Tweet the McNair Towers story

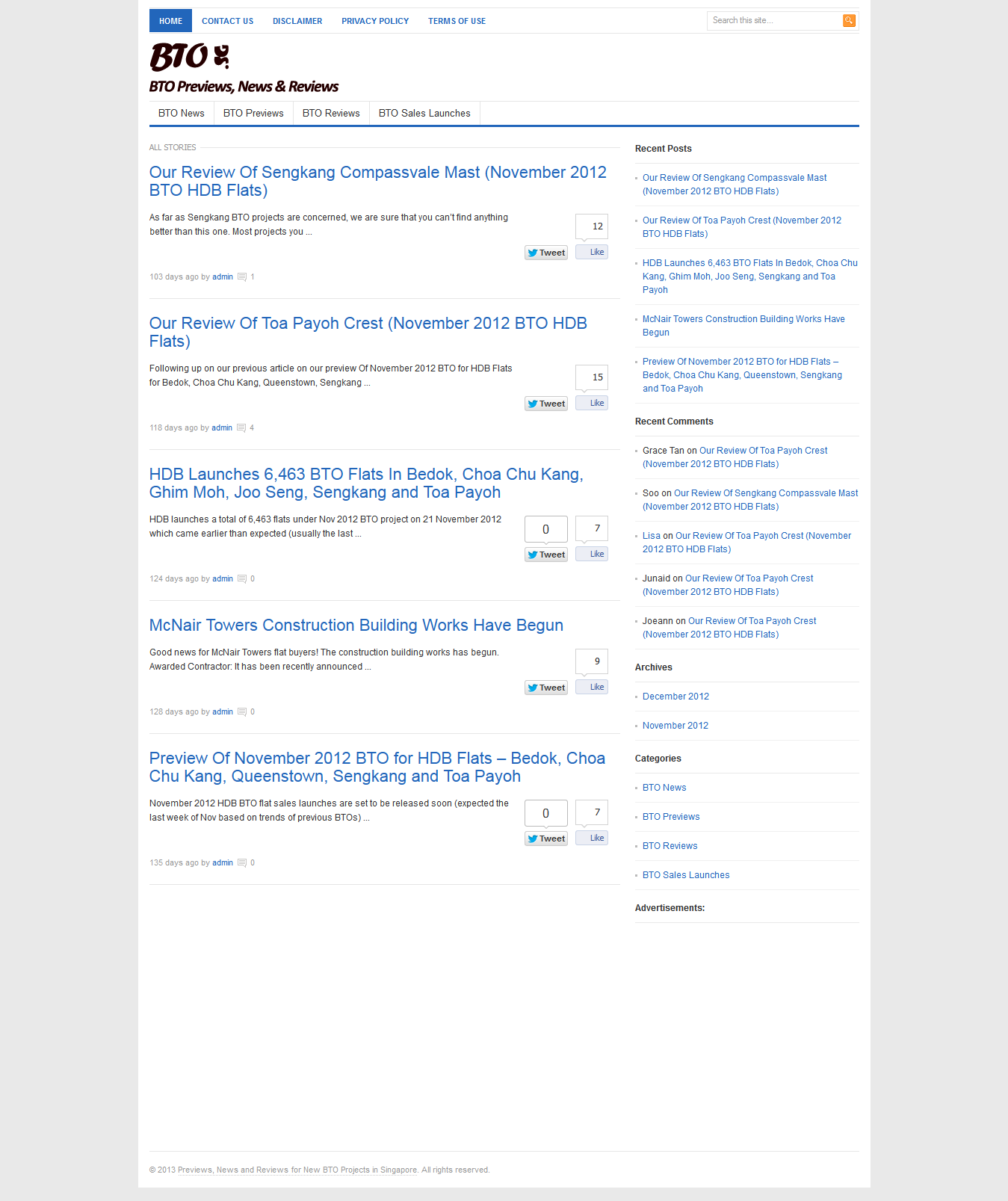546,688
